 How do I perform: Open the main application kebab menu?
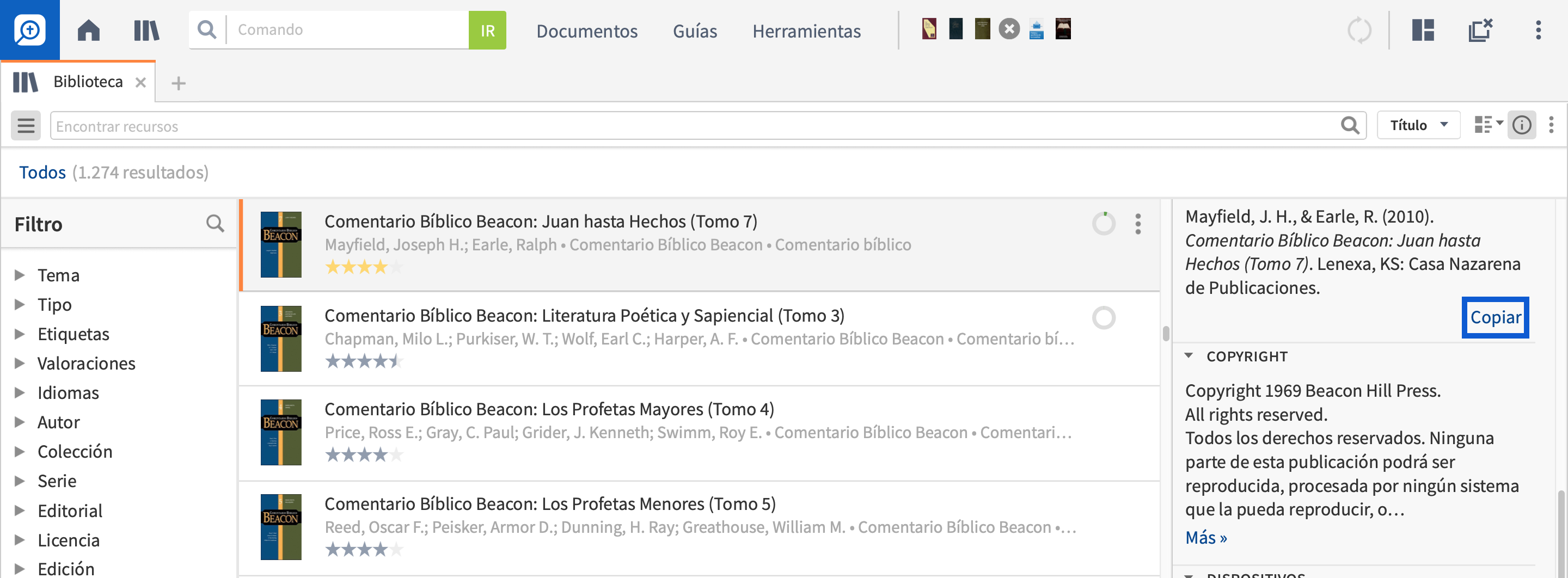1538,30
